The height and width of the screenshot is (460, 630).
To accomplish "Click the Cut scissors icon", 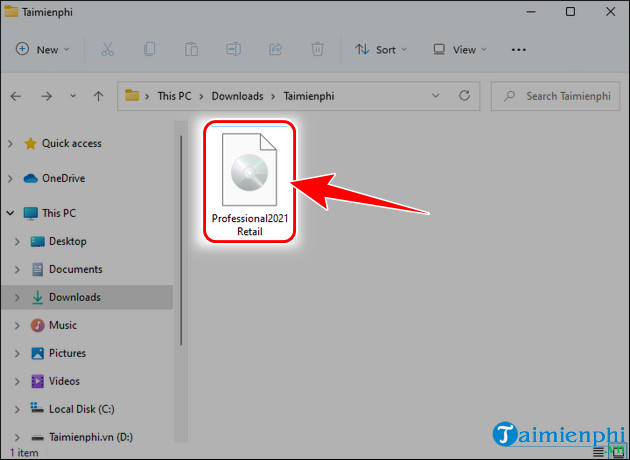I will tap(107, 49).
